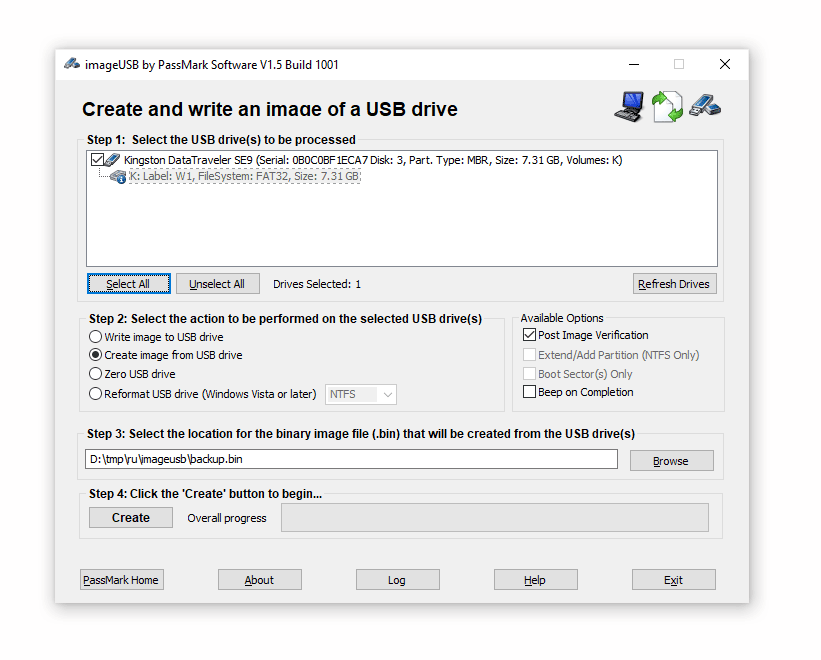Uncheck the Kingston DataTraveler SE9 drive checkbox
The image size is (821, 660).
[97, 160]
